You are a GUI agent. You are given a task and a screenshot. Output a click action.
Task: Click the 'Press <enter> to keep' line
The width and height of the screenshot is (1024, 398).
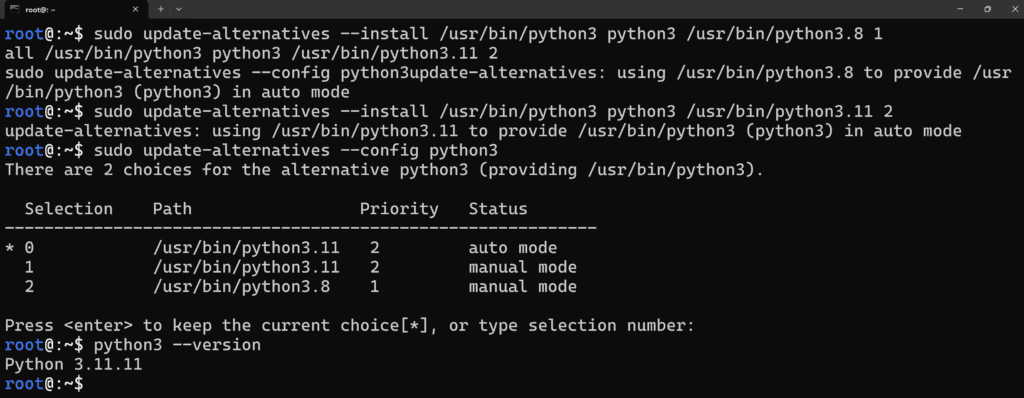(349, 325)
